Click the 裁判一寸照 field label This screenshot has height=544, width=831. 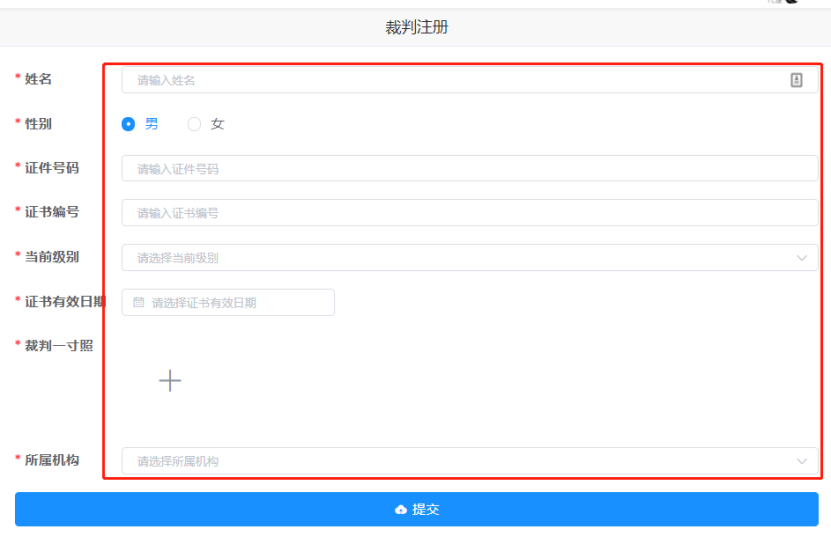click(59, 346)
